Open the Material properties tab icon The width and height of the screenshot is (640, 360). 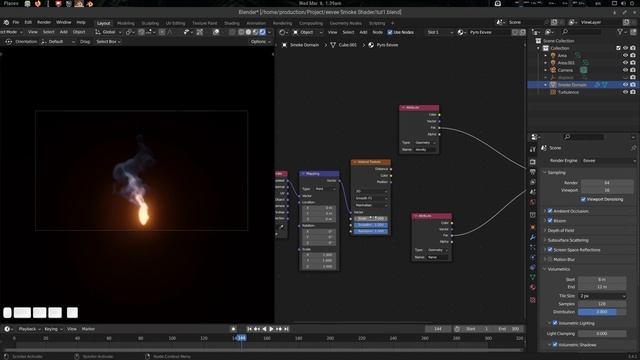[533, 287]
